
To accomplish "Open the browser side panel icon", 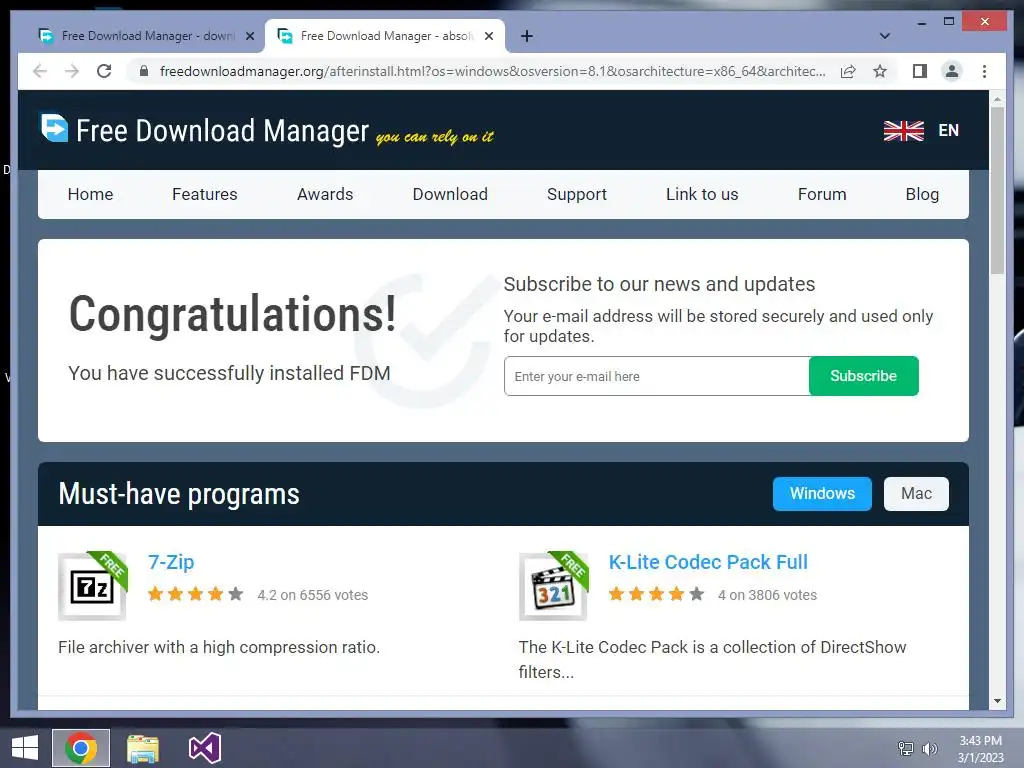I will point(920,71).
